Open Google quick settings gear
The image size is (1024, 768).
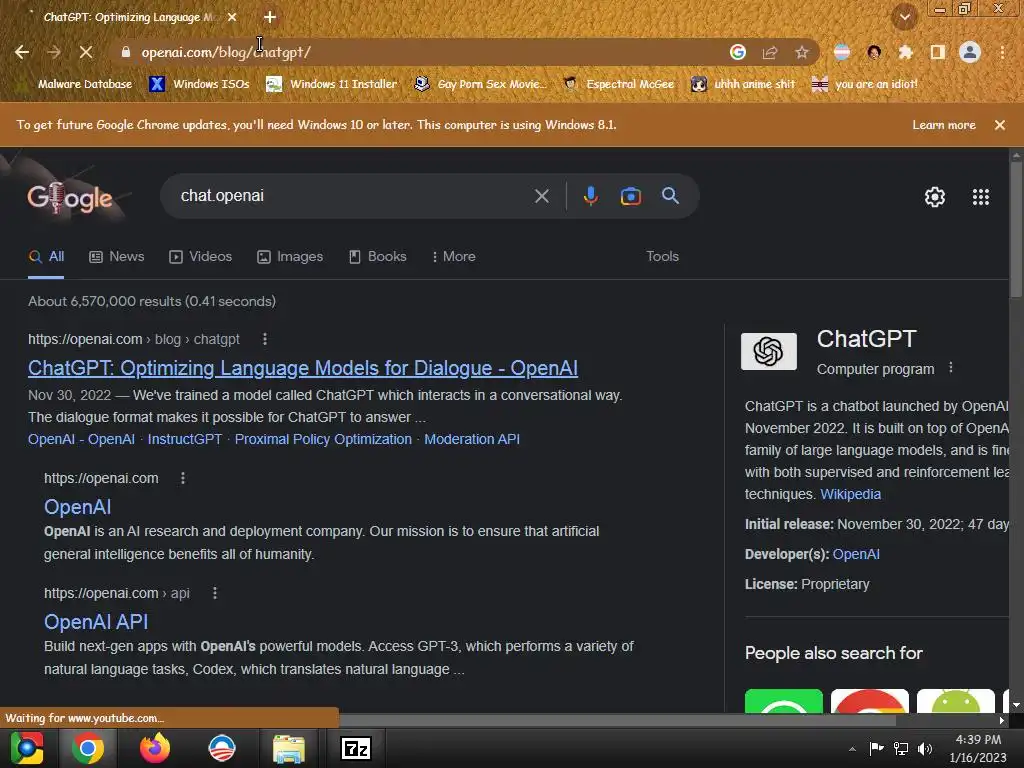point(935,197)
